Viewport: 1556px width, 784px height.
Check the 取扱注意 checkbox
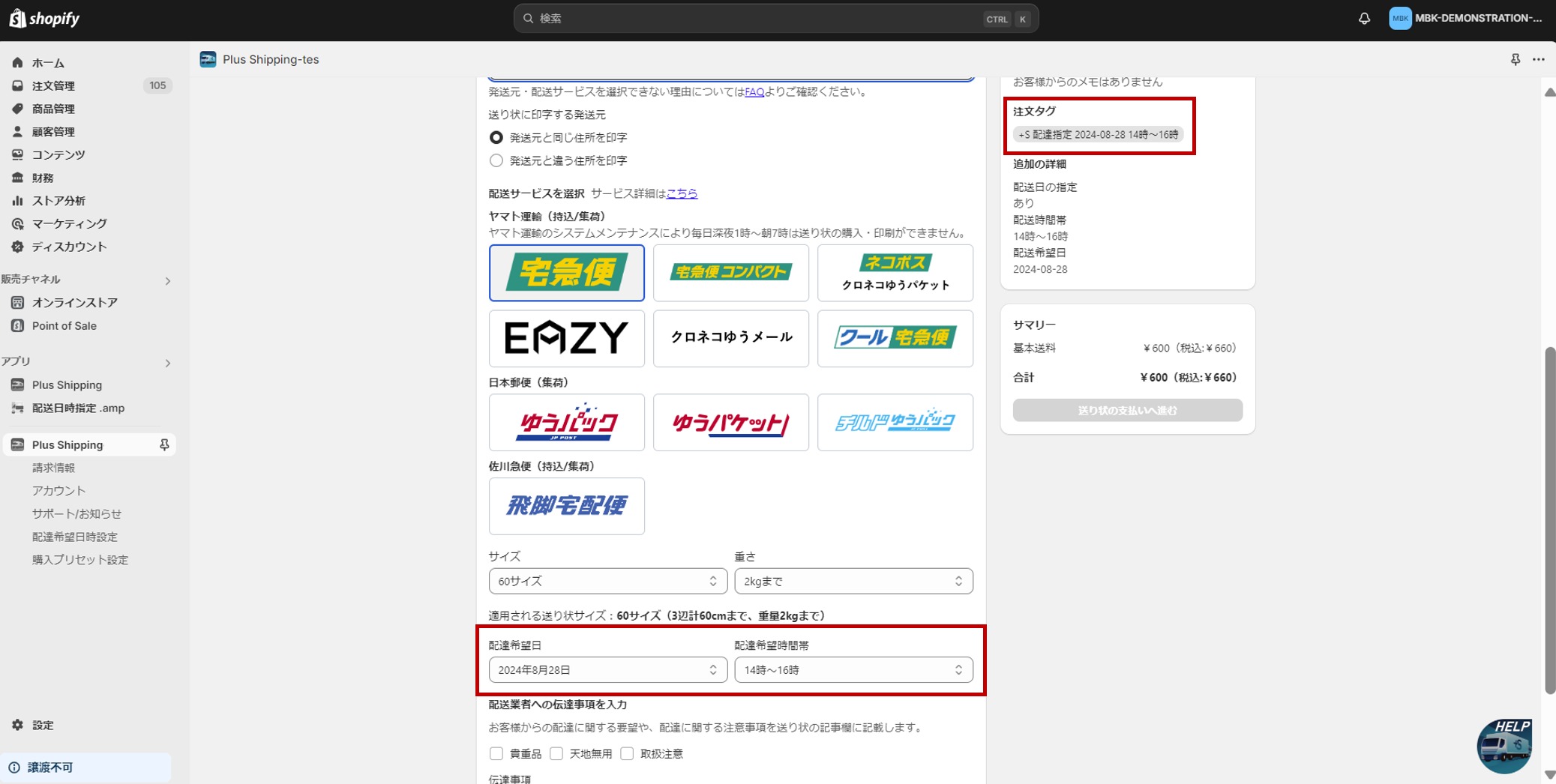(x=627, y=753)
